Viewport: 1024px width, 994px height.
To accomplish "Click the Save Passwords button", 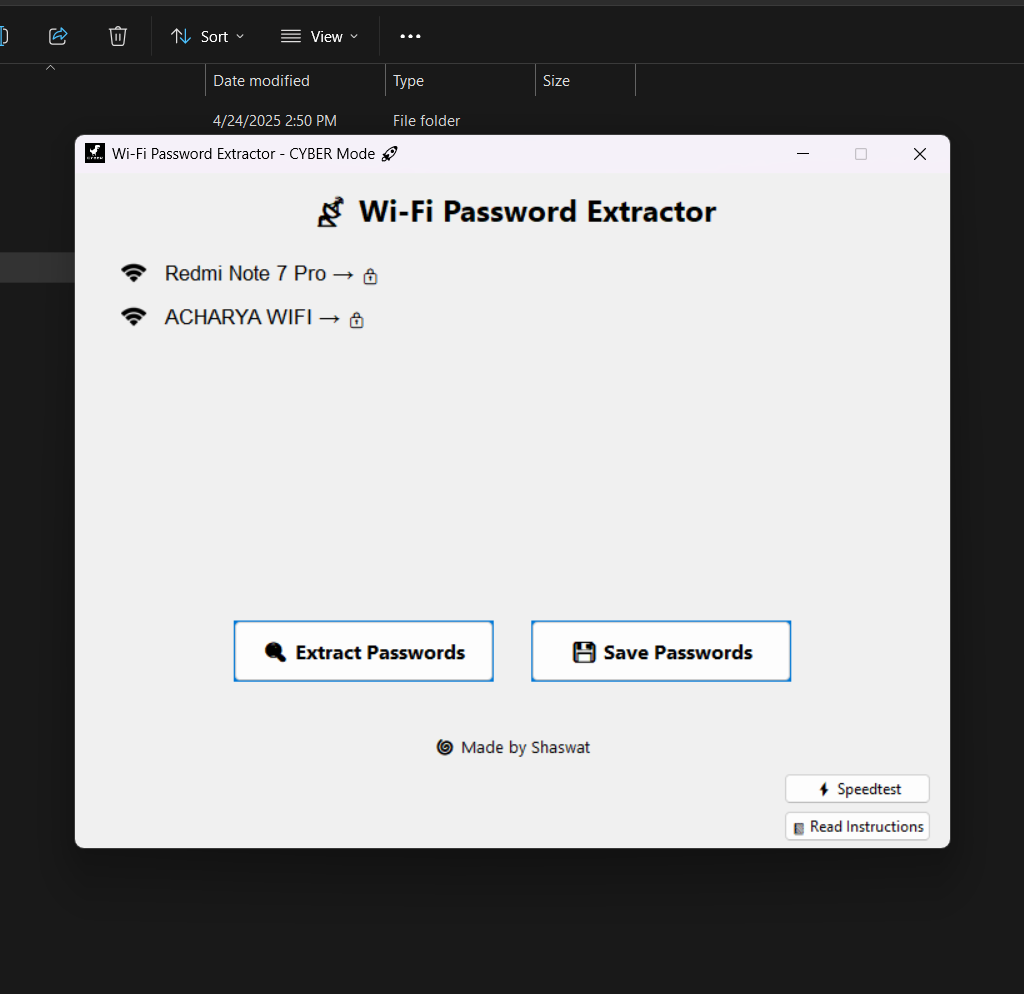I will (x=660, y=651).
